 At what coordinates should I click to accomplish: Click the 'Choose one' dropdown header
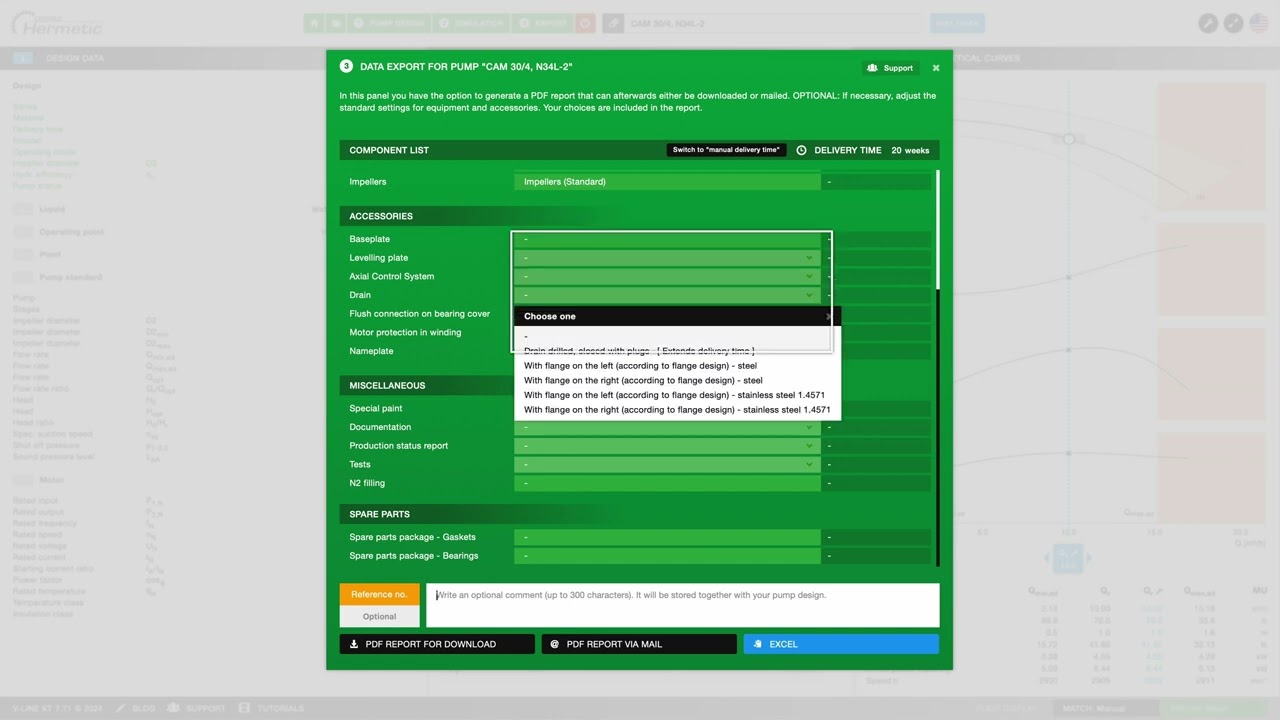(x=677, y=316)
